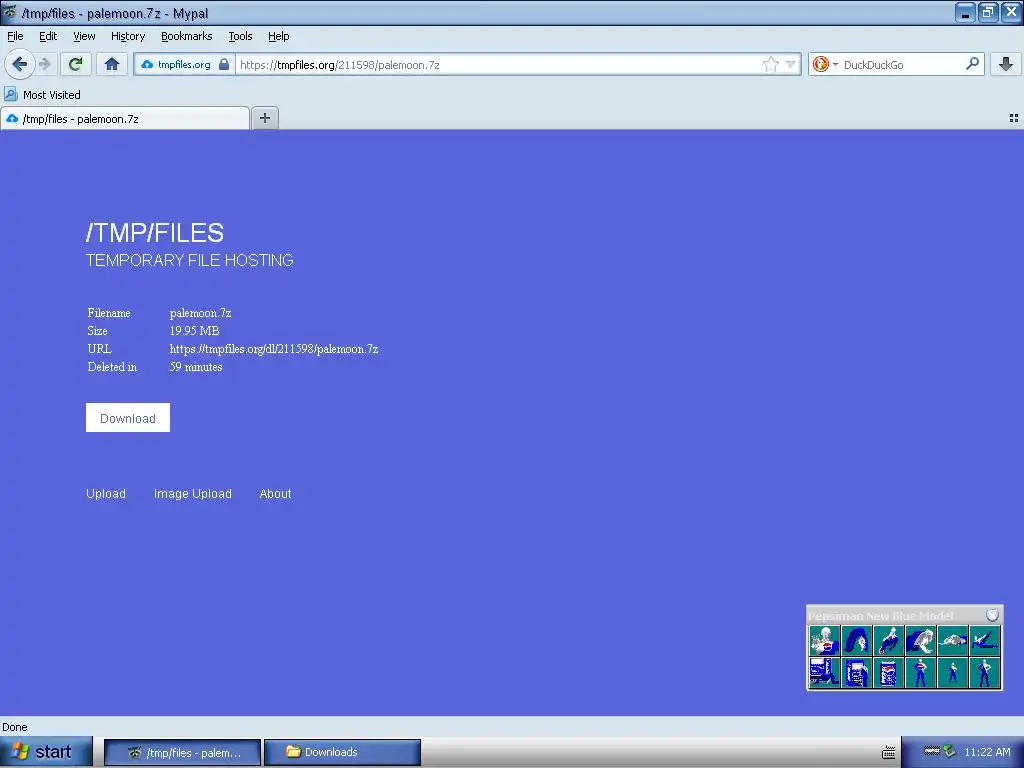1024x768 pixels.
Task: Open a new tab with the plus button
Action: point(264,118)
